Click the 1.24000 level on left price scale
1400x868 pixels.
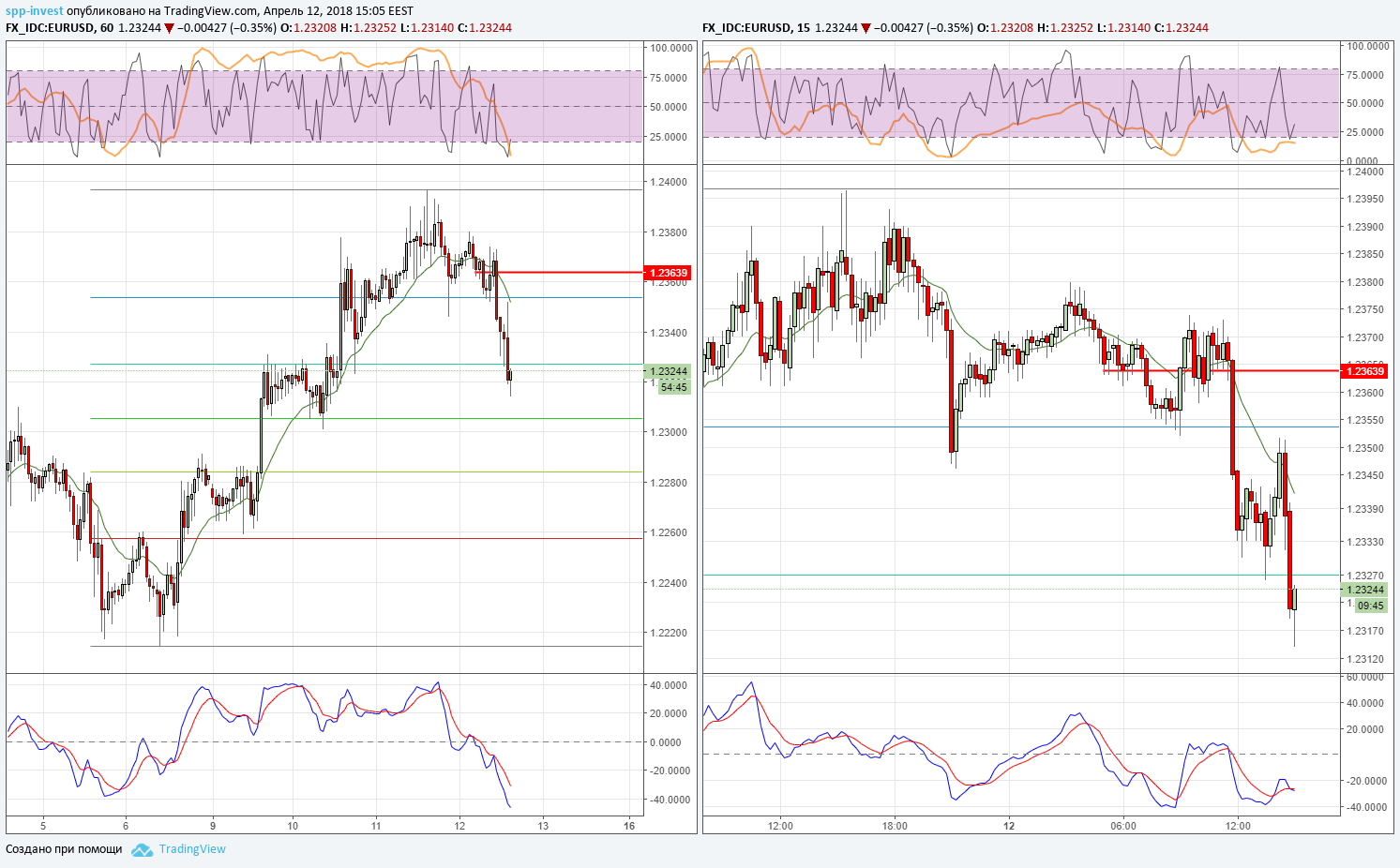pos(669,182)
